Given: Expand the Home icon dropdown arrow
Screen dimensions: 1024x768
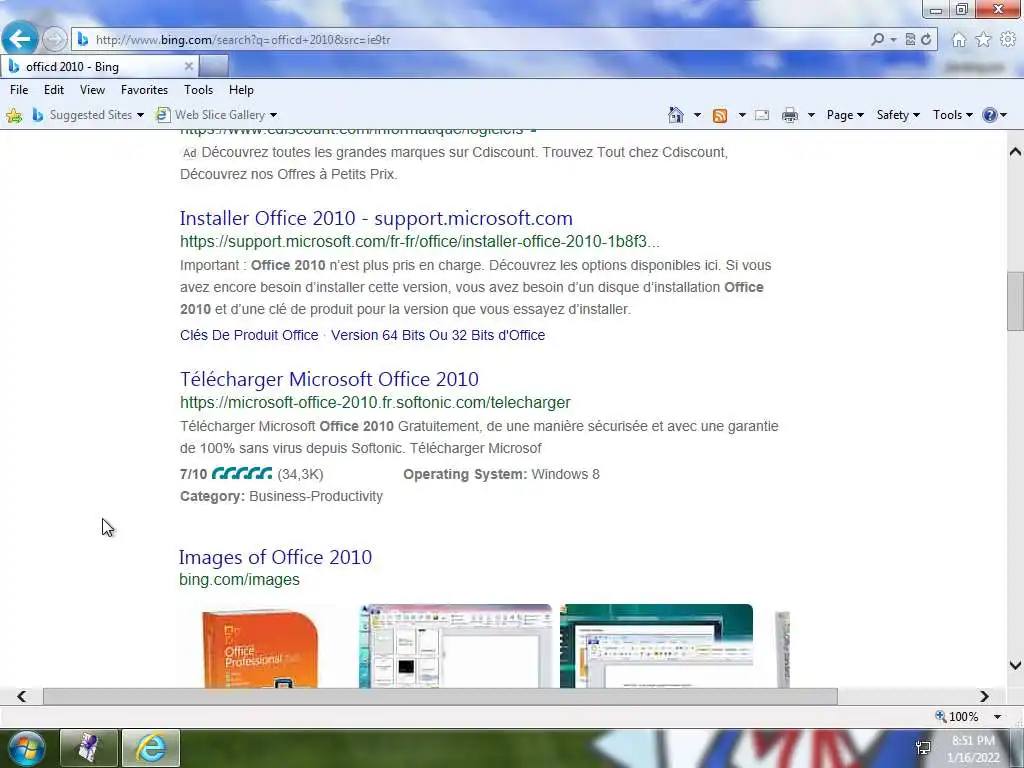Looking at the screenshot, I should pyautogui.click(x=697, y=116).
